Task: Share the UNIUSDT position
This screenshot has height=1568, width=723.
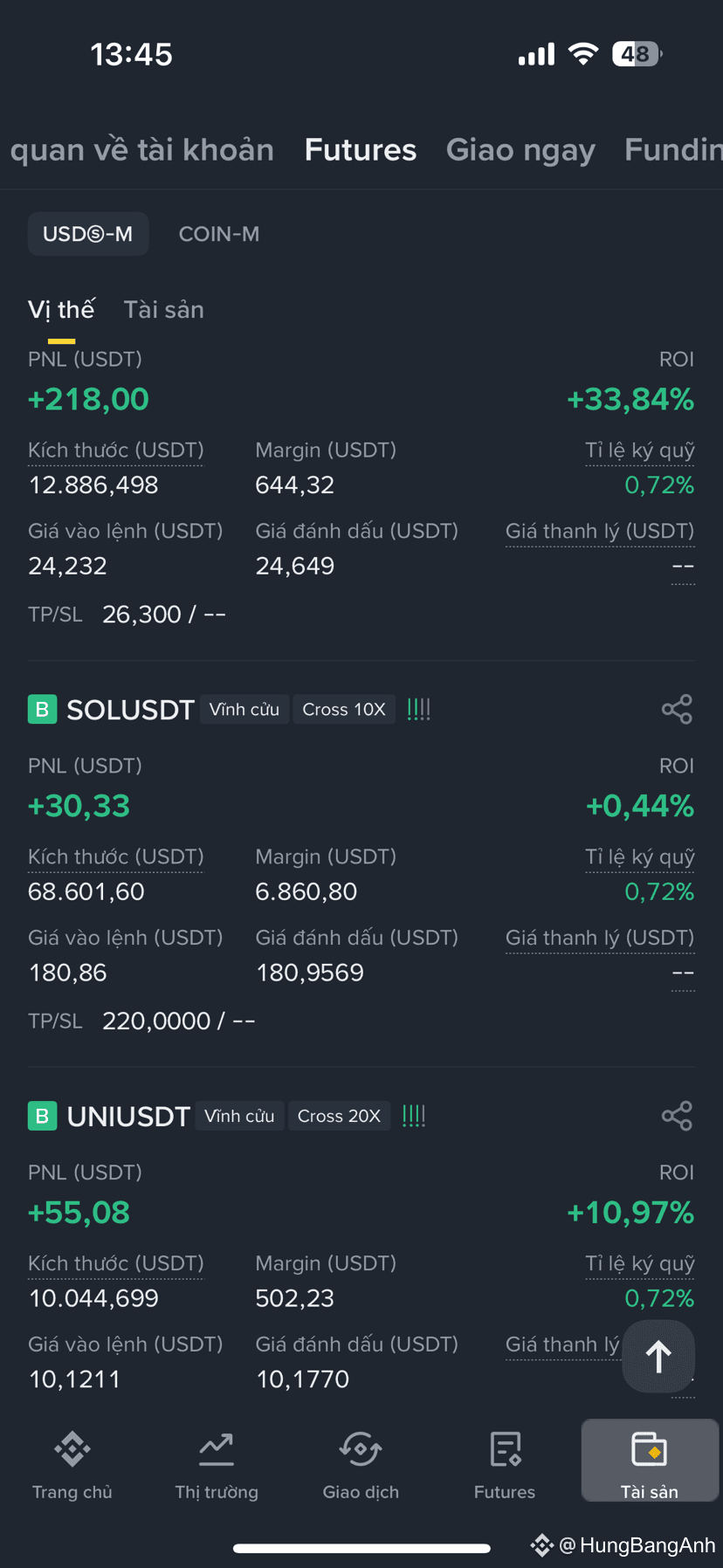Action: [x=677, y=1116]
